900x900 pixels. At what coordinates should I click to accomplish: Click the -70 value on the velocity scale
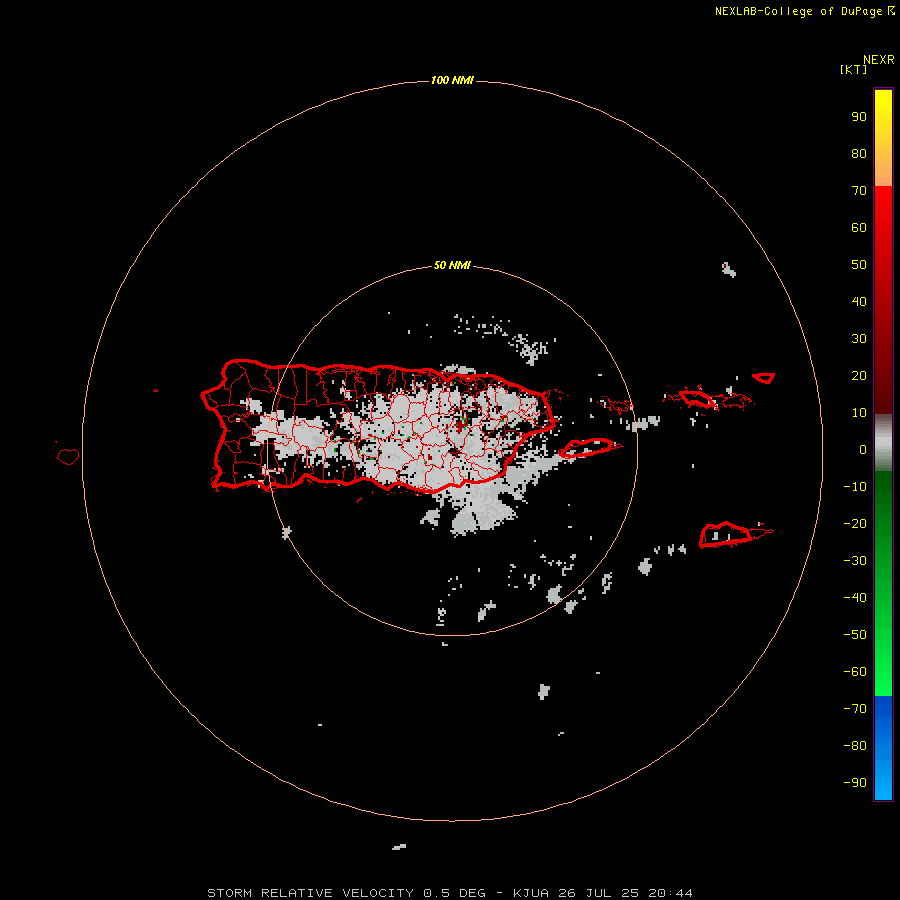click(855, 709)
